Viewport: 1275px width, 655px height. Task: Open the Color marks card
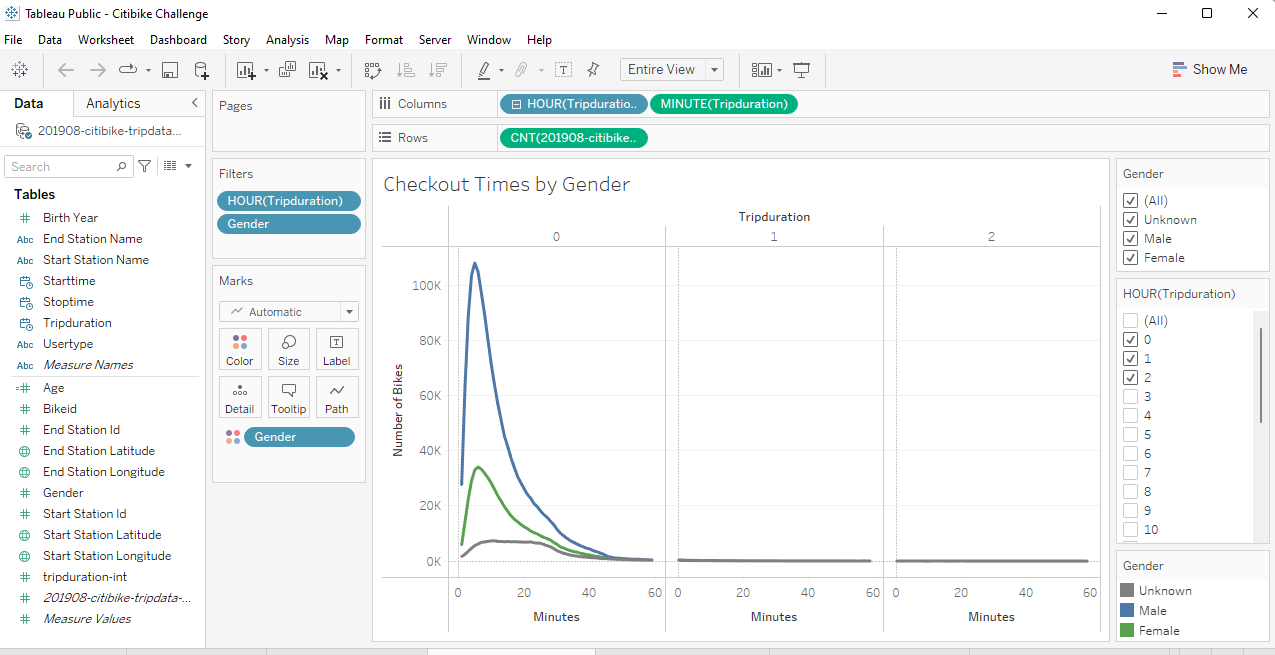[x=240, y=349]
